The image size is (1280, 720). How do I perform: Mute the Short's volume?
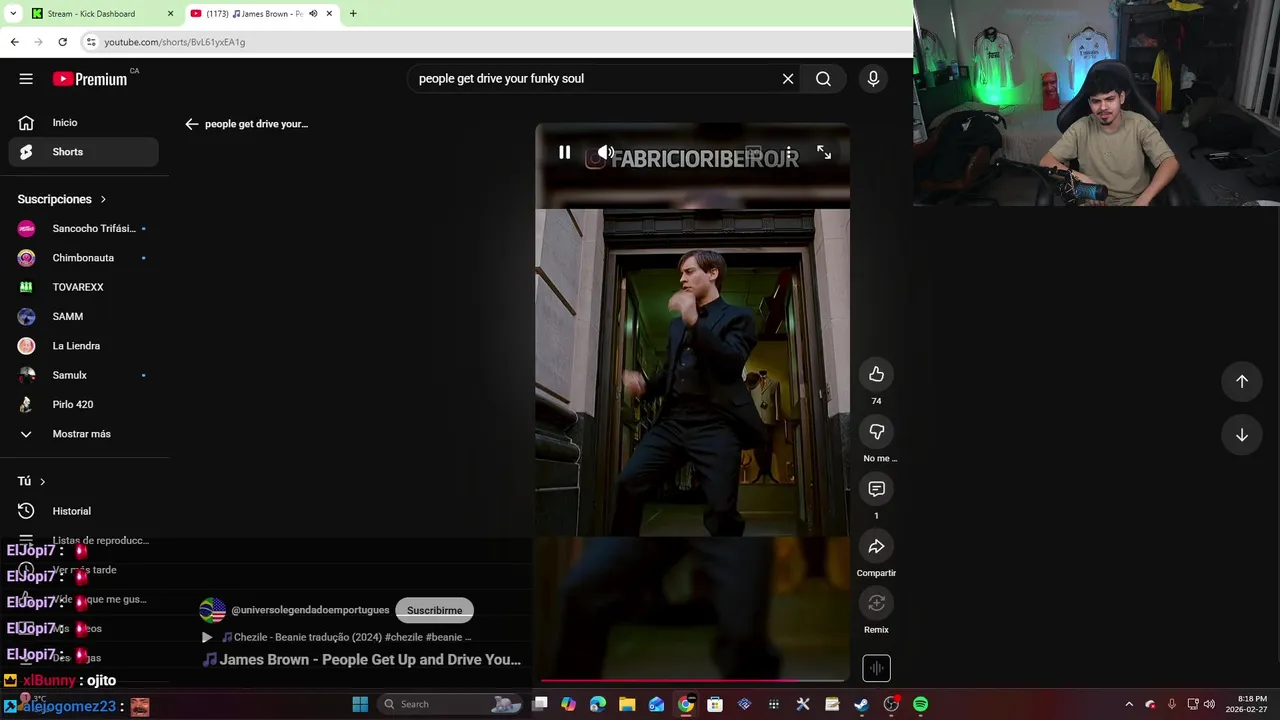[x=605, y=152]
